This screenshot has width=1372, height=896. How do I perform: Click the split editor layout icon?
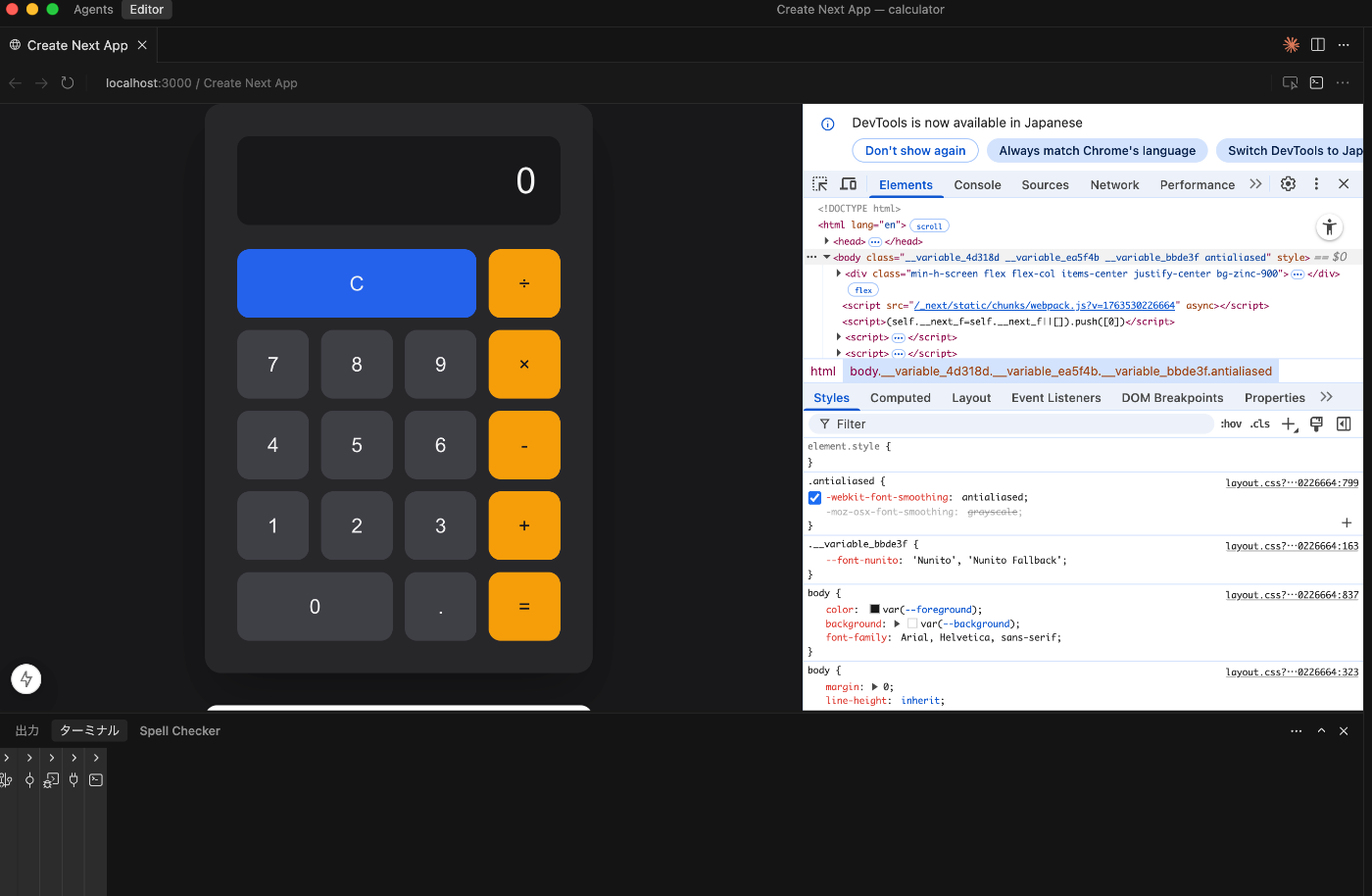pyautogui.click(x=1318, y=45)
